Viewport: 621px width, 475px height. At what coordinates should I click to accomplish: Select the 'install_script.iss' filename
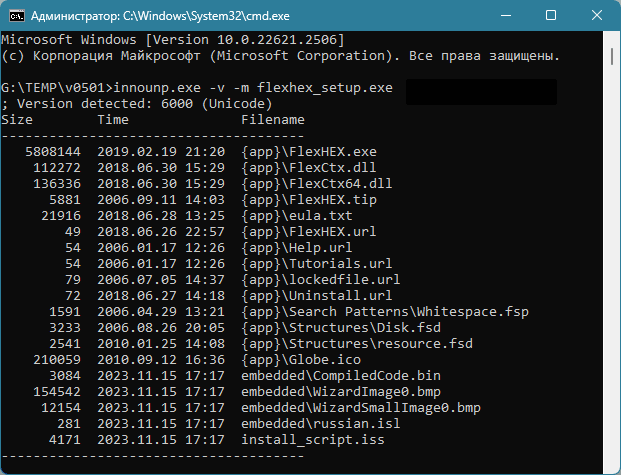313,440
